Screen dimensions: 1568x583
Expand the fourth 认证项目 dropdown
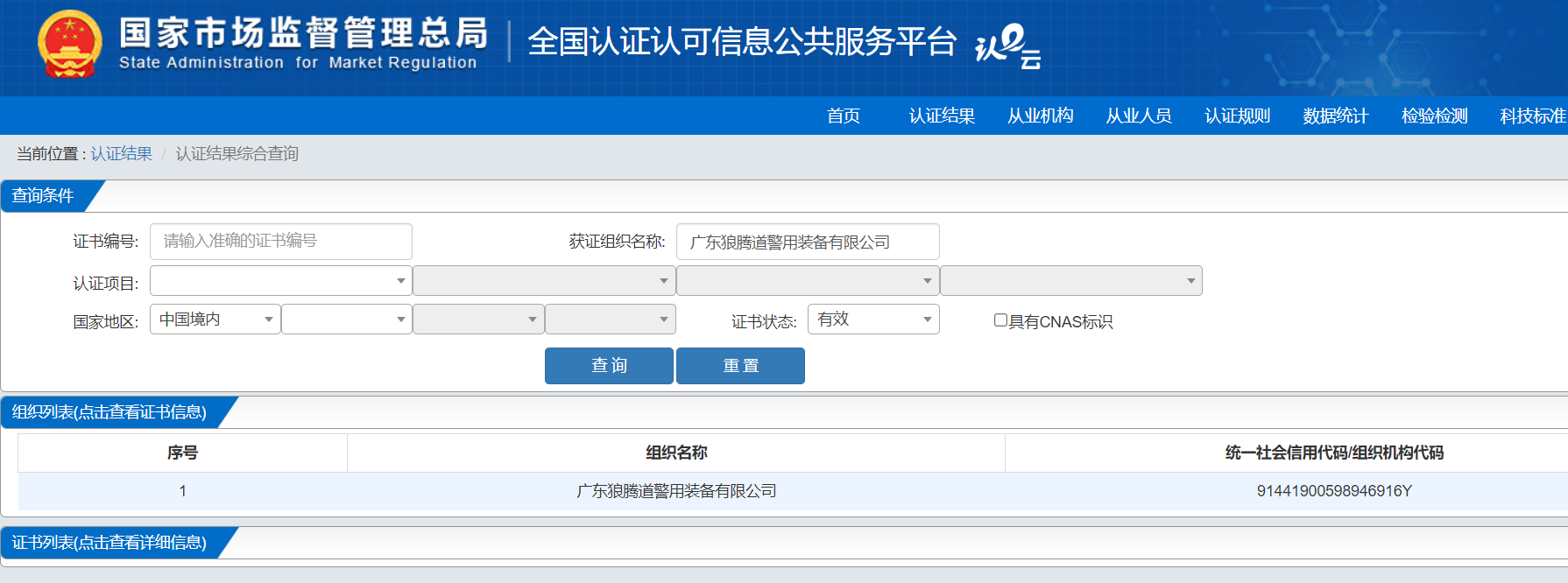tap(1071, 281)
